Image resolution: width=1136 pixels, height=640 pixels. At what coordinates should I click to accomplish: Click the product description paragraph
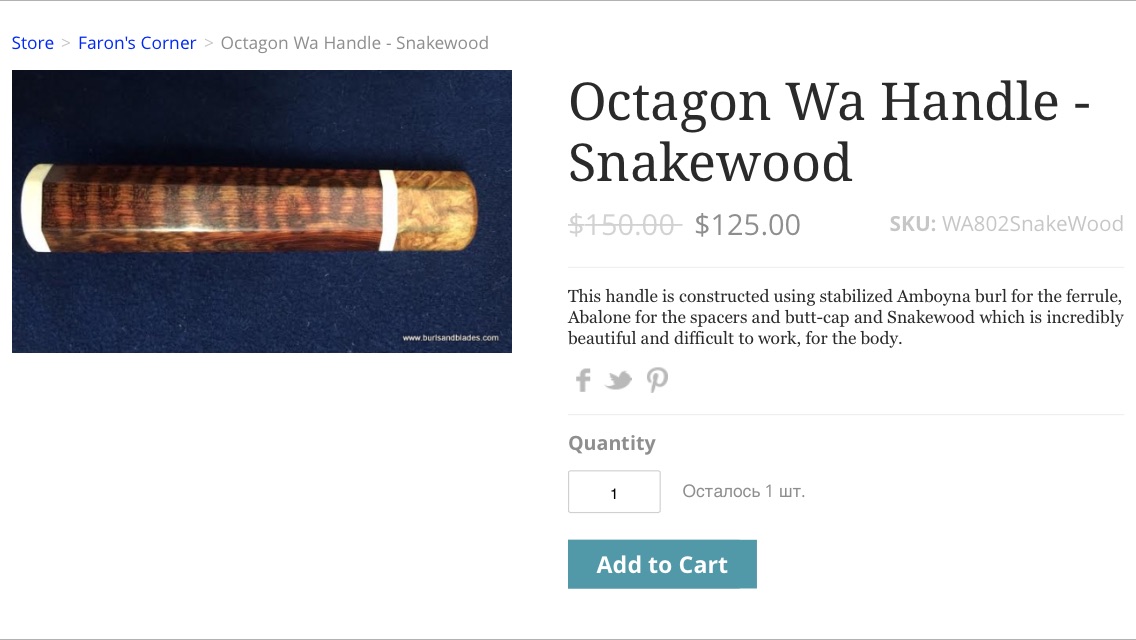pyautogui.click(x=845, y=317)
